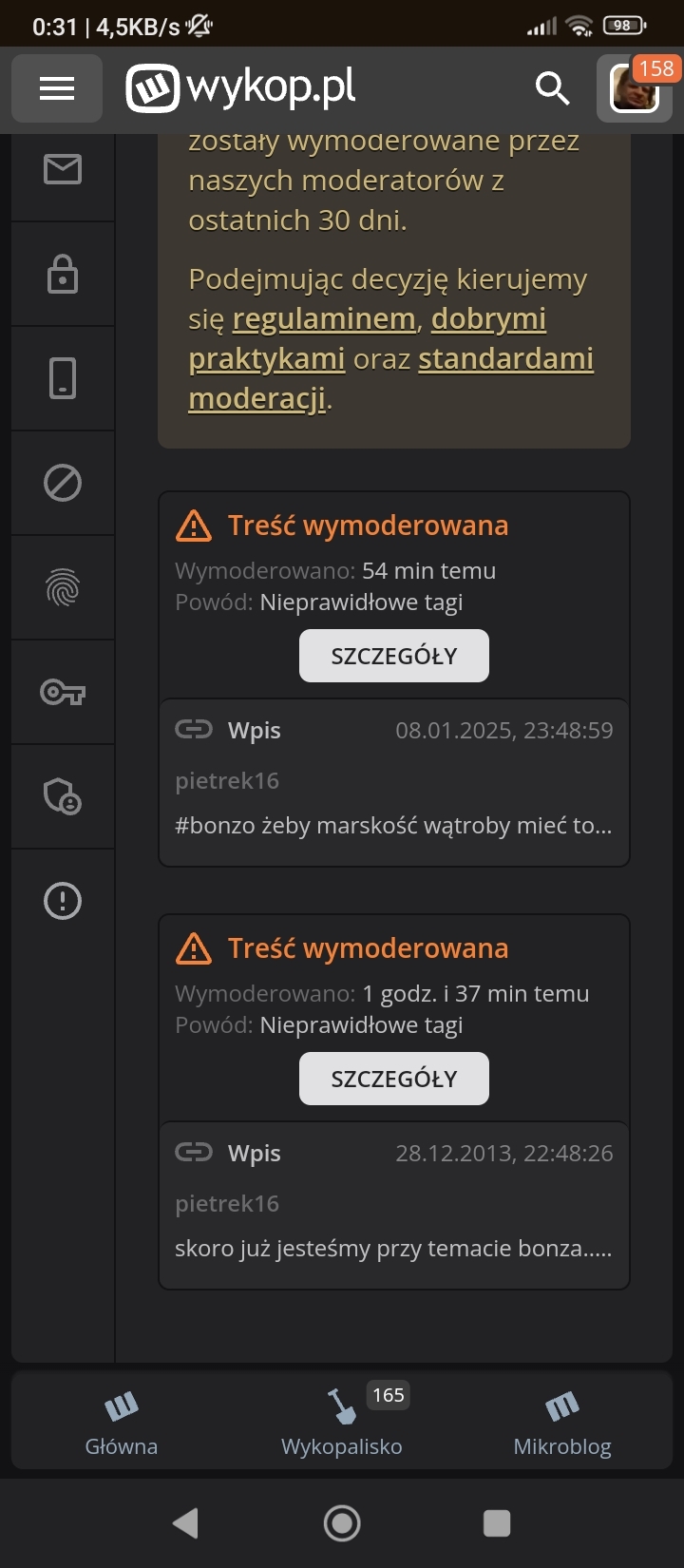Open SZCZEGÓŁY for the 28.12.2013 entry
684x1568 pixels.
click(x=394, y=1079)
